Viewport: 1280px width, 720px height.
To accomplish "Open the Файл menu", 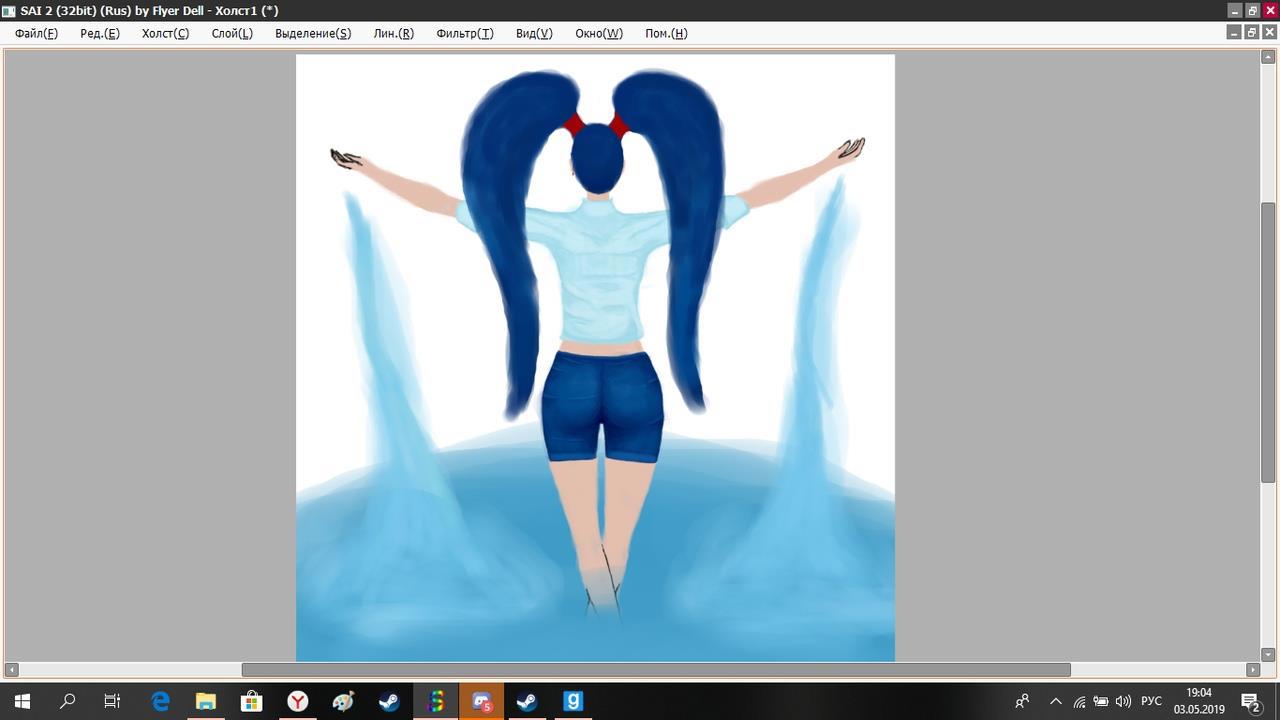I will coord(36,33).
